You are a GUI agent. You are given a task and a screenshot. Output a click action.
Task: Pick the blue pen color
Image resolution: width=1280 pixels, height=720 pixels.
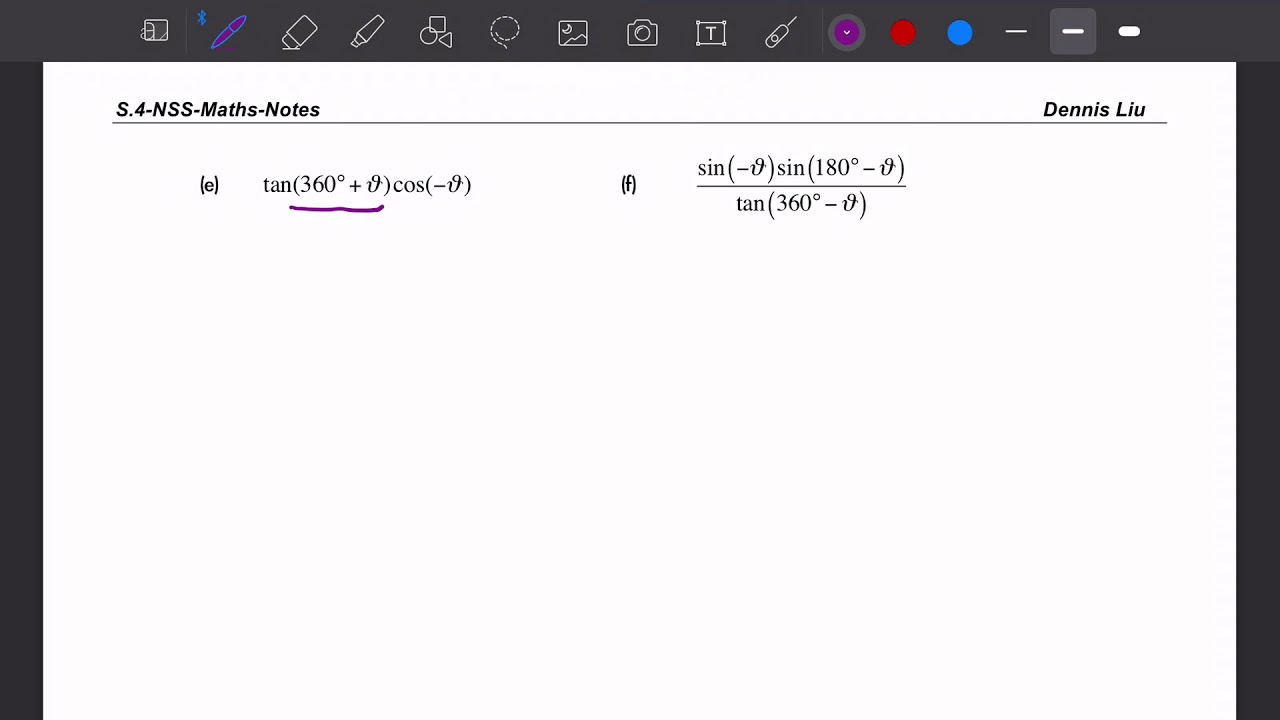(x=960, y=33)
